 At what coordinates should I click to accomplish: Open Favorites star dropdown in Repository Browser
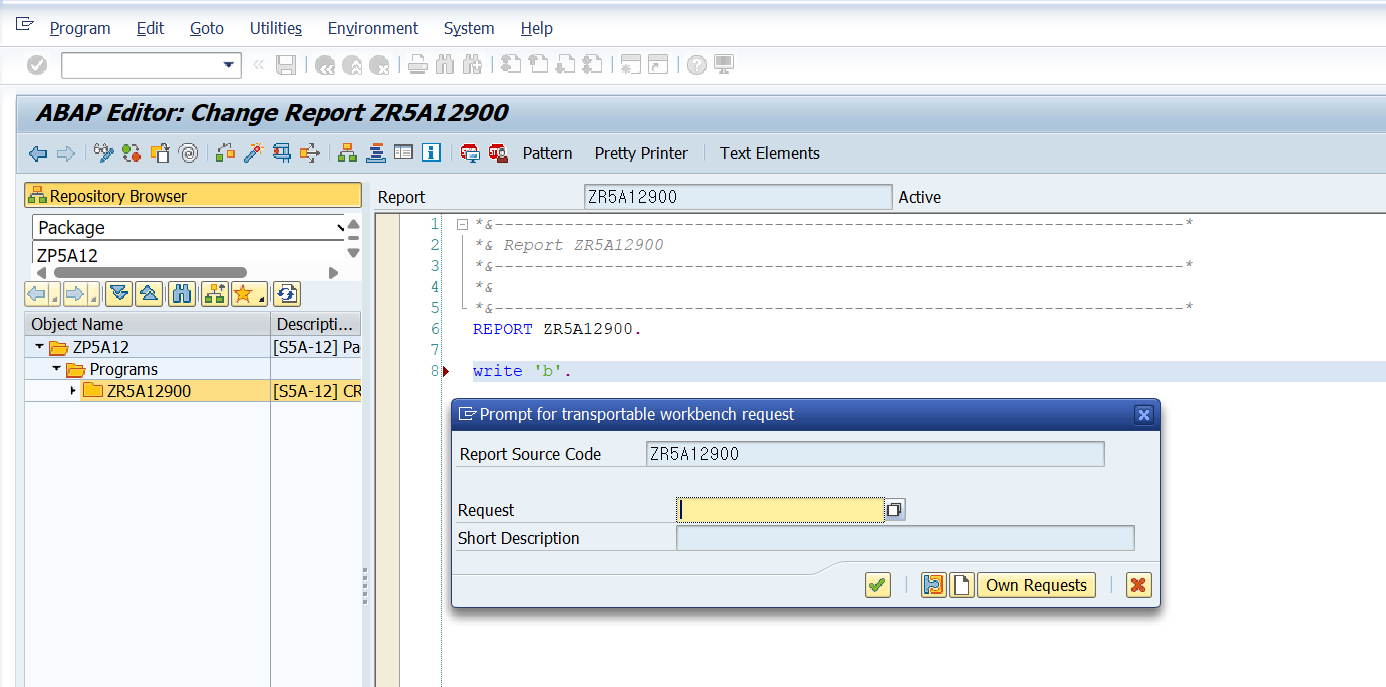click(x=249, y=294)
